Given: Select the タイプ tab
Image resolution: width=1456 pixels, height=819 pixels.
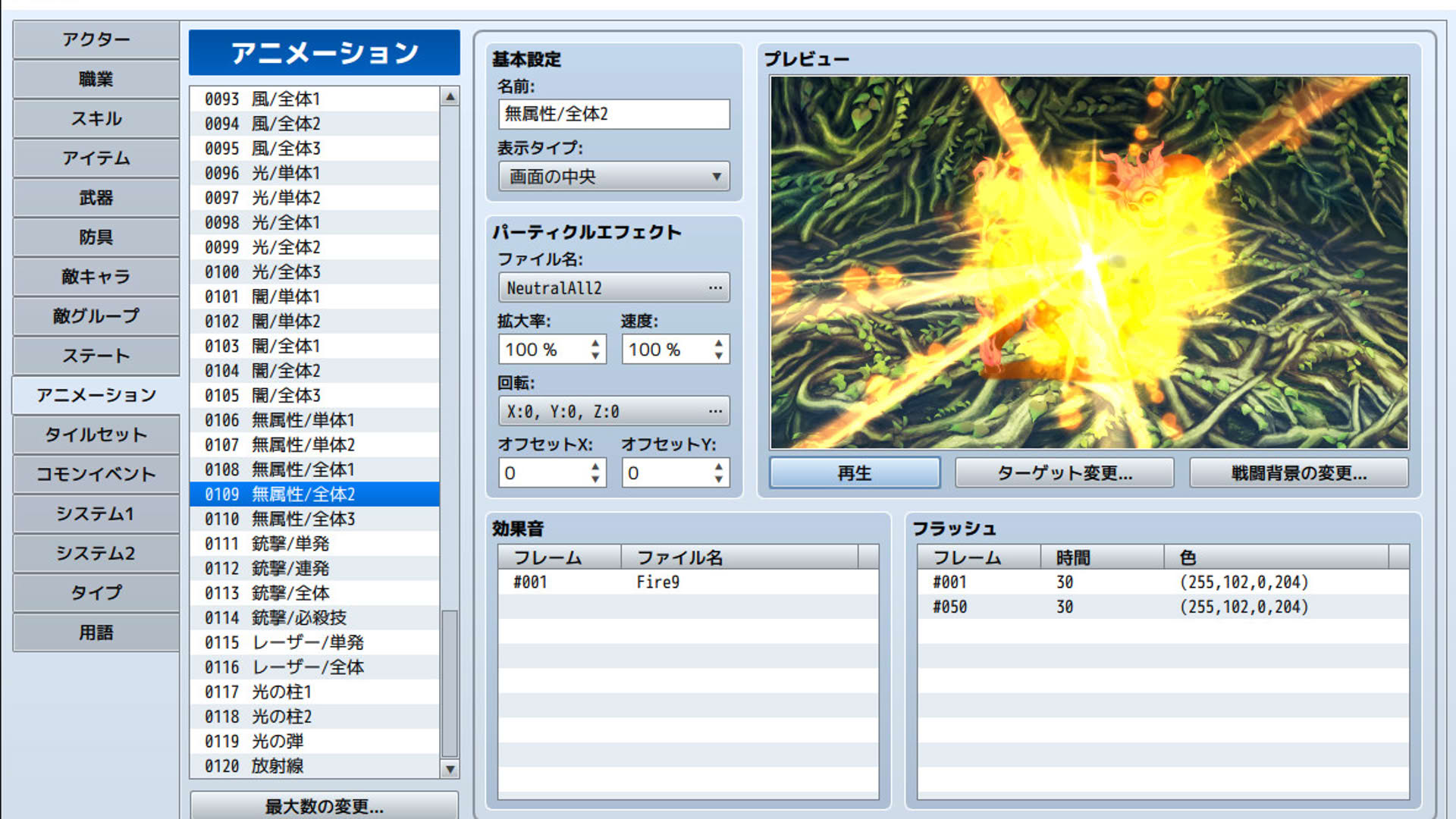Looking at the screenshot, I should (96, 592).
